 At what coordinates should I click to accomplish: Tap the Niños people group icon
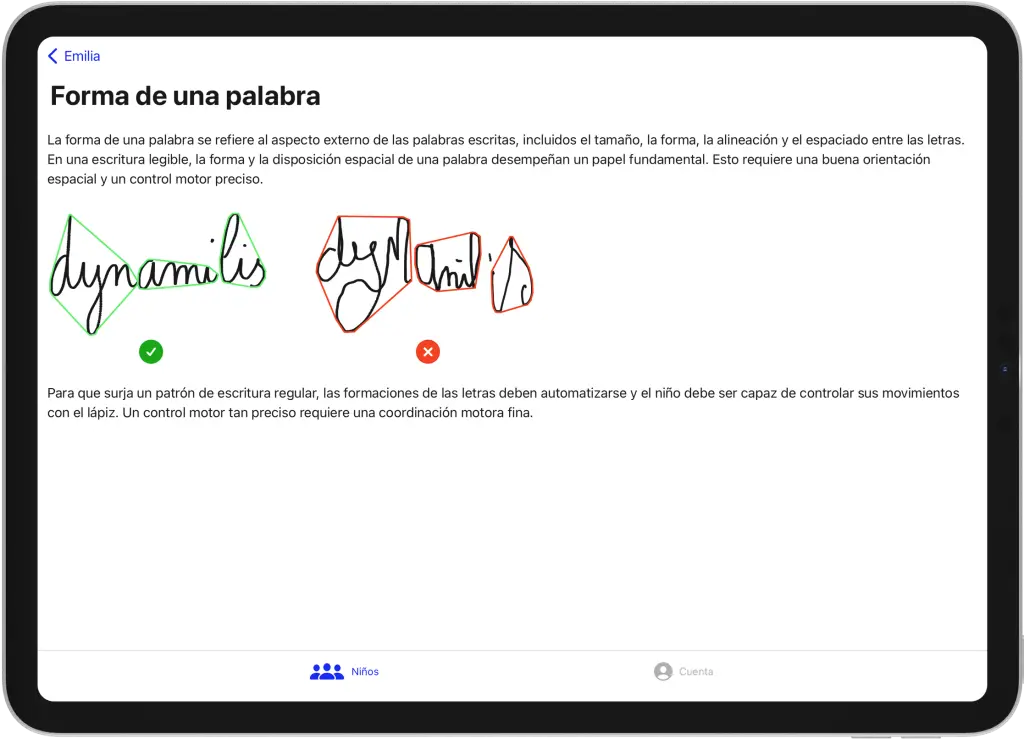coord(326,672)
